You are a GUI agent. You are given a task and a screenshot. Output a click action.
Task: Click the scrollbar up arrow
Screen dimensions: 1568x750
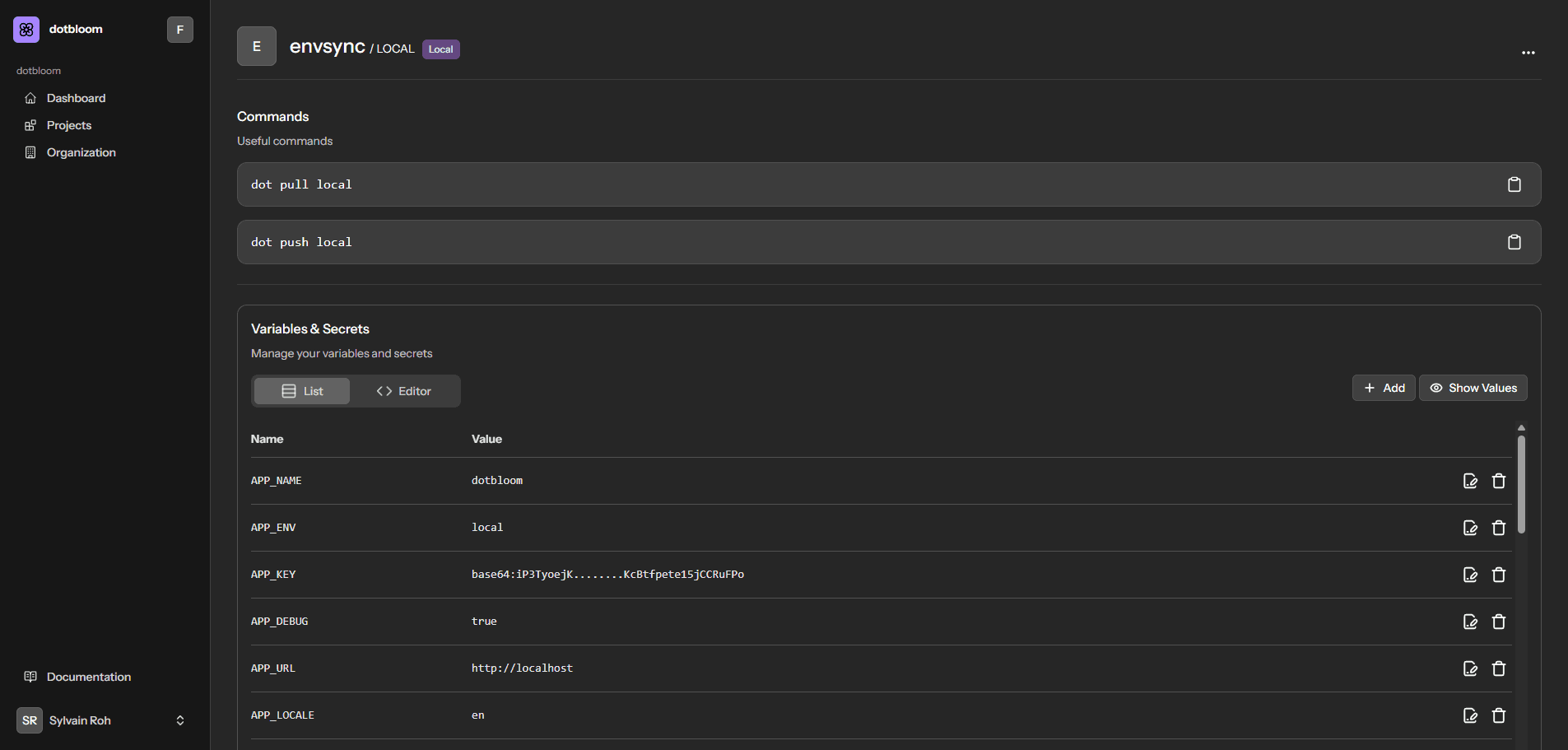coord(1521,428)
